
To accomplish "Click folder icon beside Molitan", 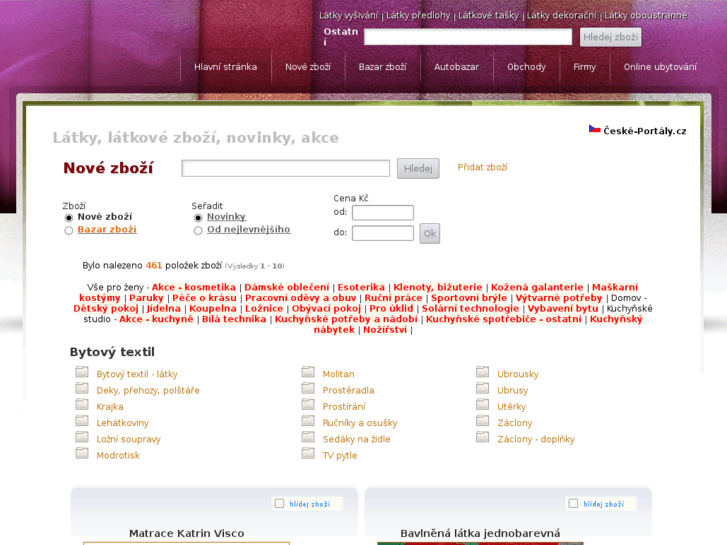I will coord(308,372).
